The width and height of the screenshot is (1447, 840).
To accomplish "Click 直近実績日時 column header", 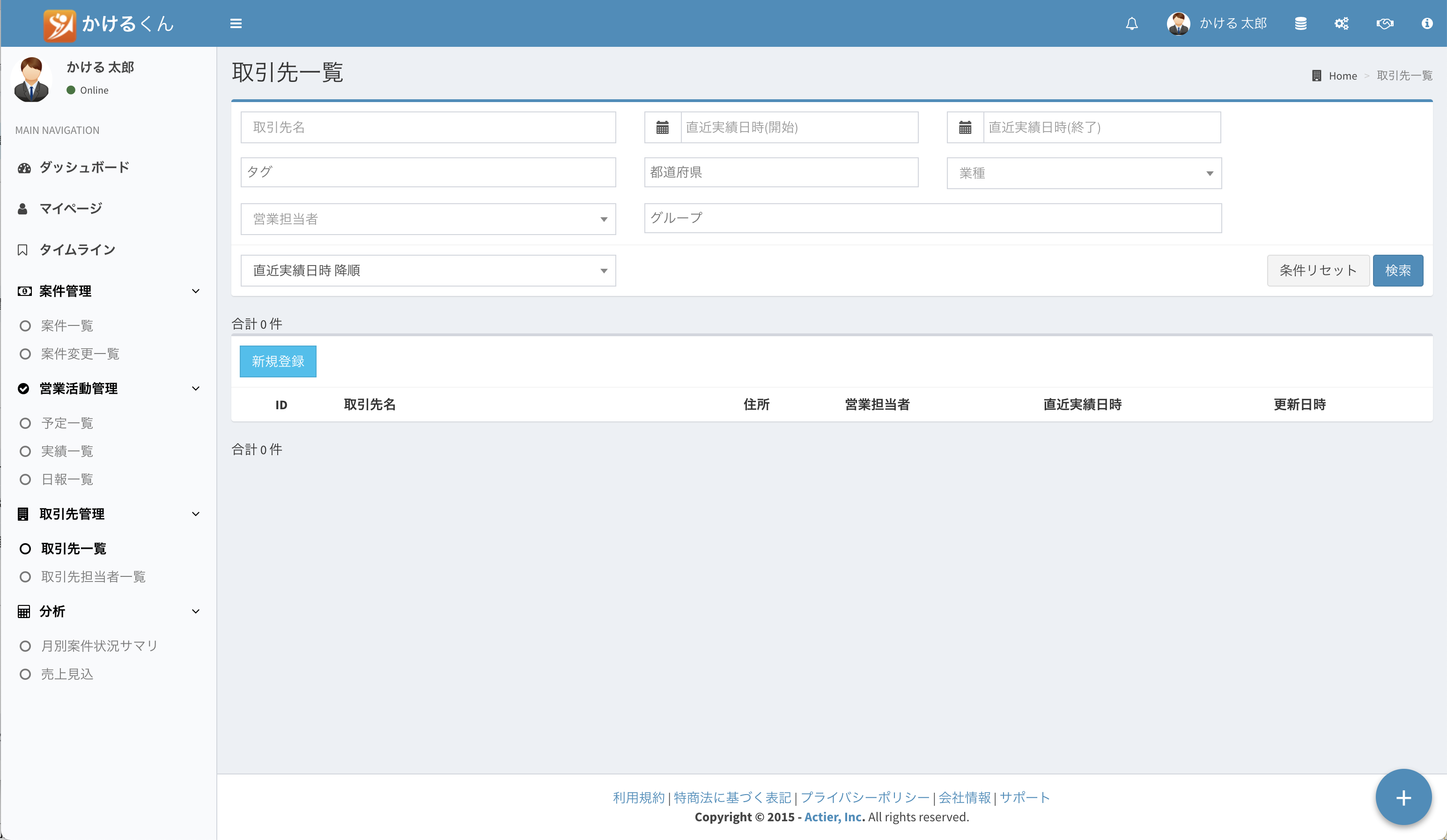I will click(x=1082, y=405).
